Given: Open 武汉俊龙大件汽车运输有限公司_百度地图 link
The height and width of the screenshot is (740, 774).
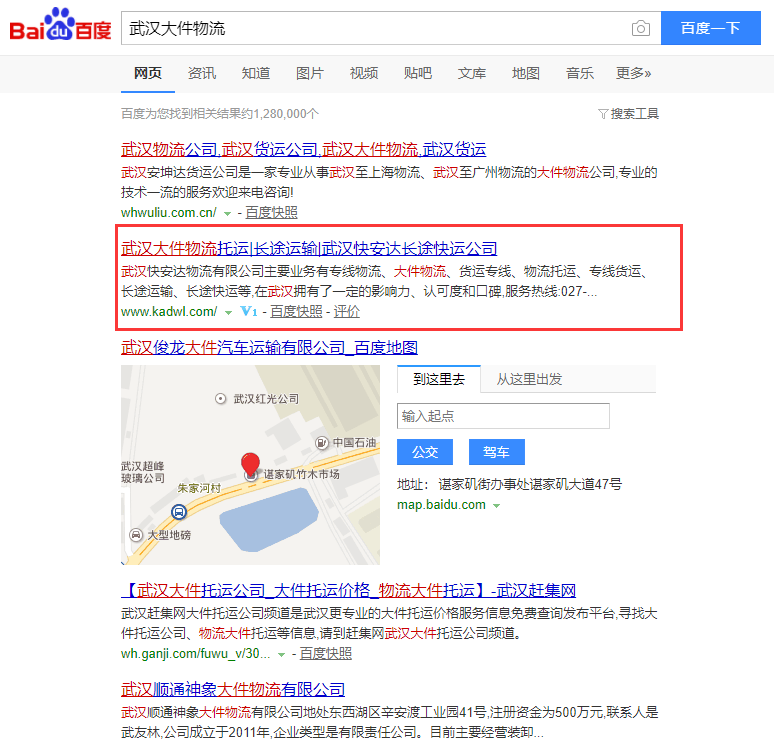Looking at the screenshot, I should pos(270,348).
